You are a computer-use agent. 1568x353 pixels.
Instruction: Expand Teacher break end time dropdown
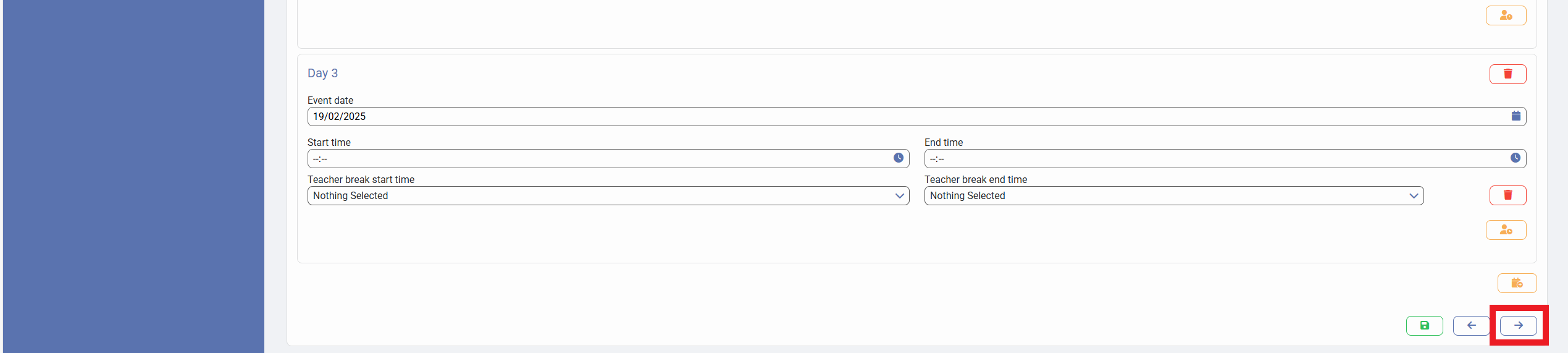[1173, 196]
